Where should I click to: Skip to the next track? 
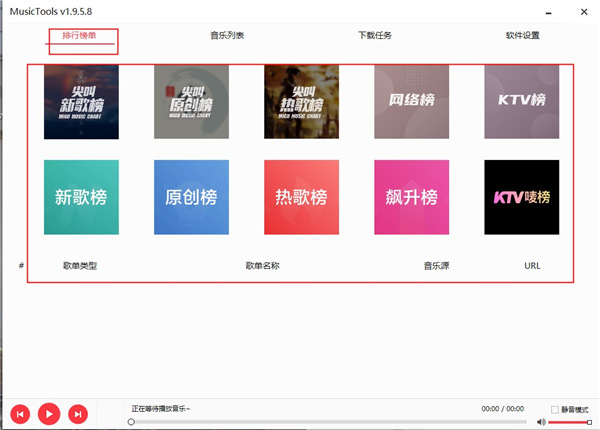coord(78,413)
